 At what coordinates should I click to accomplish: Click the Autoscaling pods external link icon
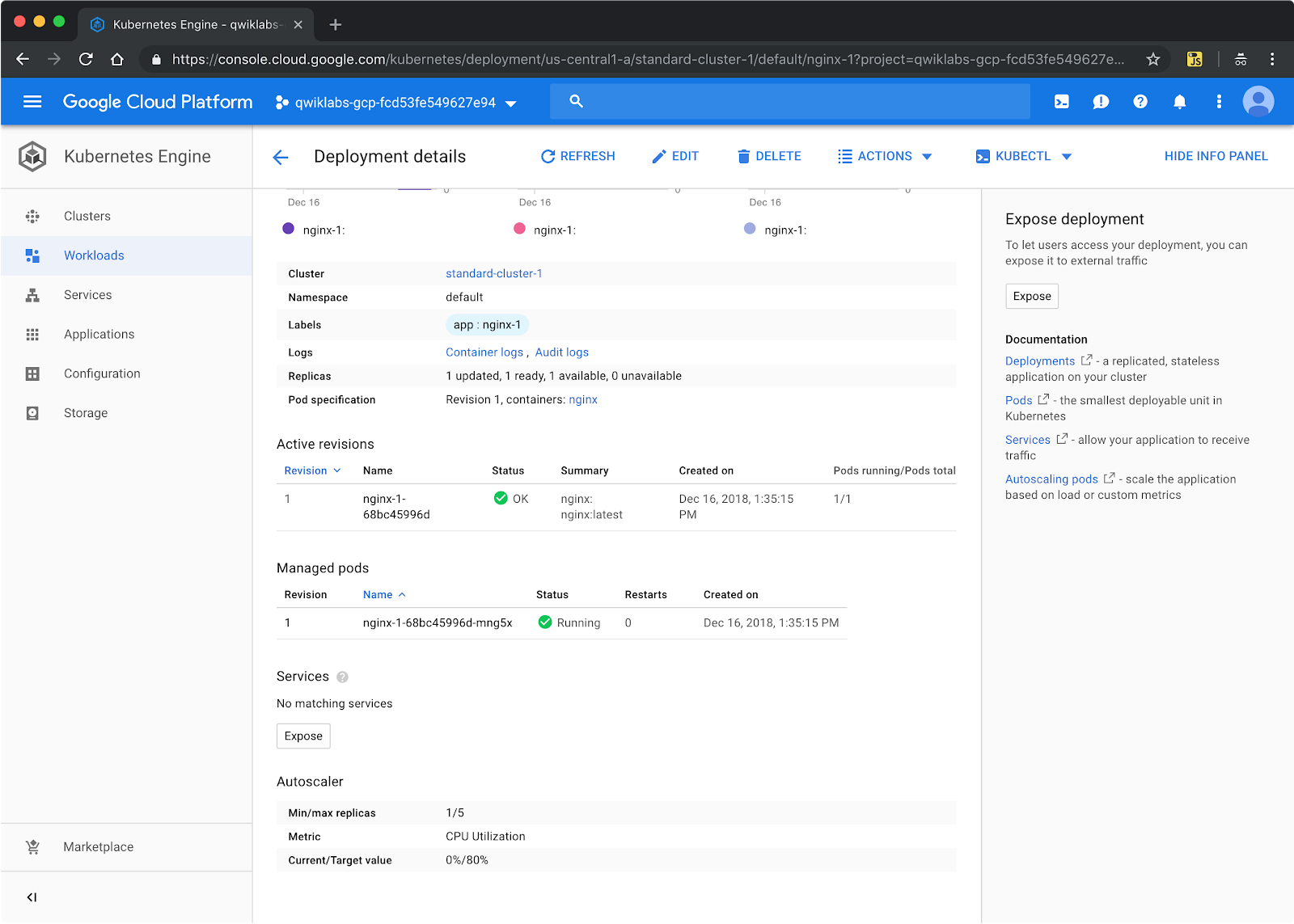(x=1109, y=479)
